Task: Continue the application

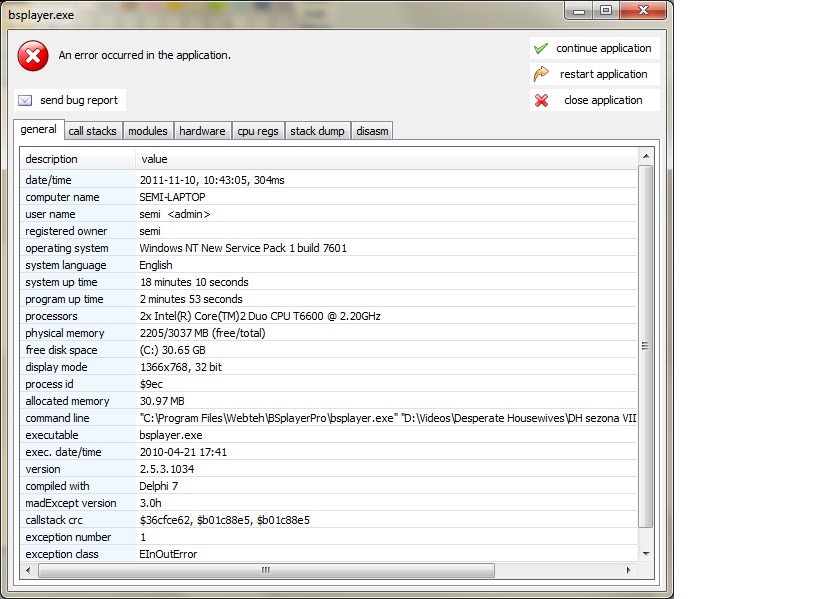Action: (x=594, y=48)
